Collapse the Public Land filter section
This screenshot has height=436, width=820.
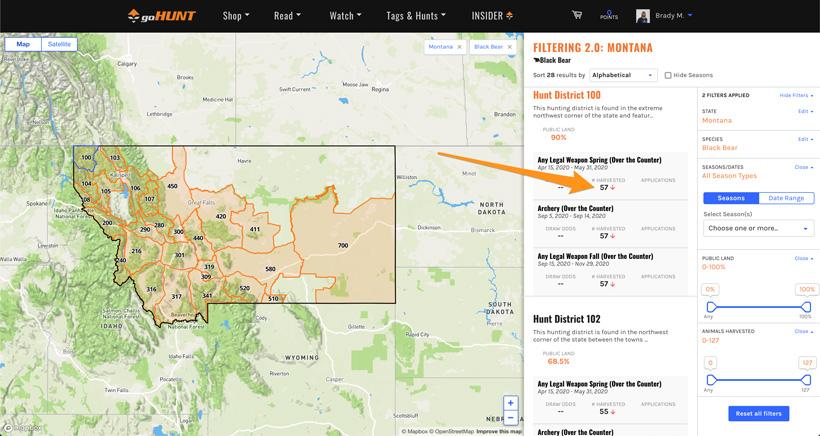pyautogui.click(x=802, y=258)
